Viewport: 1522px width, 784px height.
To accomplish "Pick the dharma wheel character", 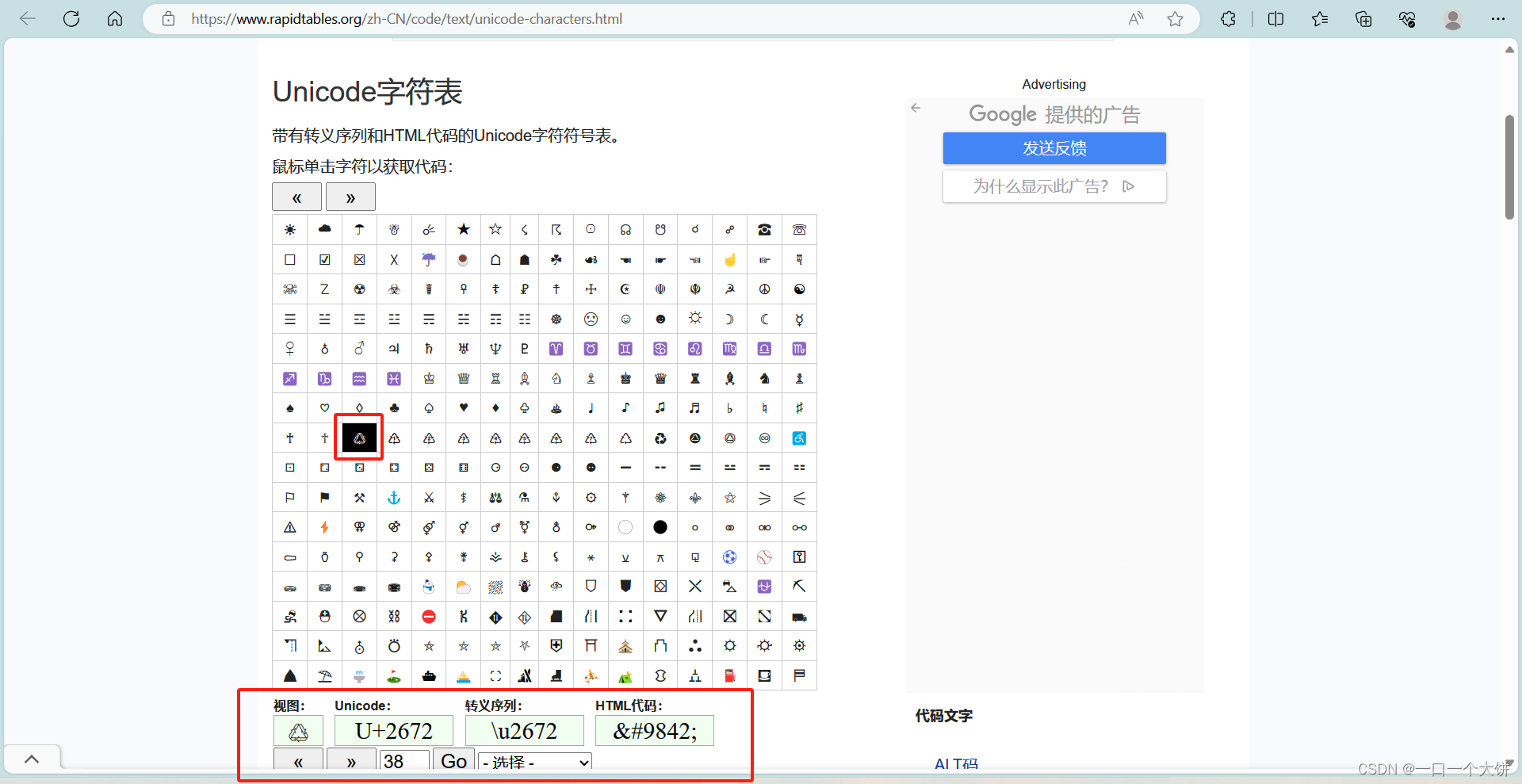I will pyautogui.click(x=556, y=319).
